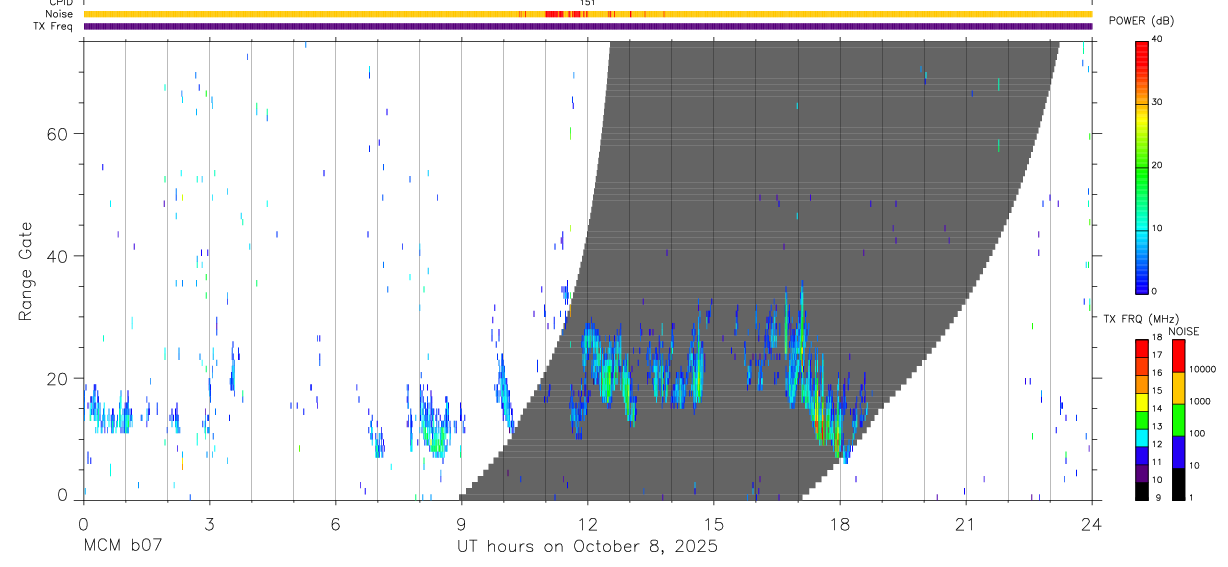This screenshot has width=1228, height=567.
Task: Click the red segment in Noise strip
Action: pyautogui.click(x=565, y=14)
